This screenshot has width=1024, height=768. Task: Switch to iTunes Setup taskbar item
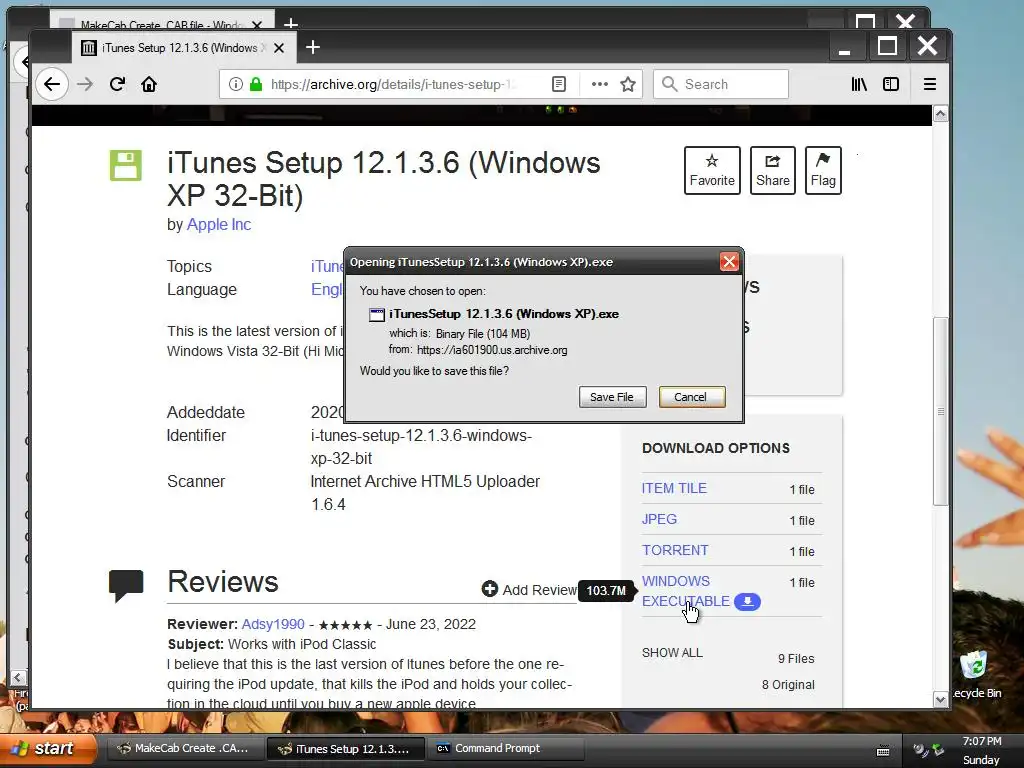[345, 748]
